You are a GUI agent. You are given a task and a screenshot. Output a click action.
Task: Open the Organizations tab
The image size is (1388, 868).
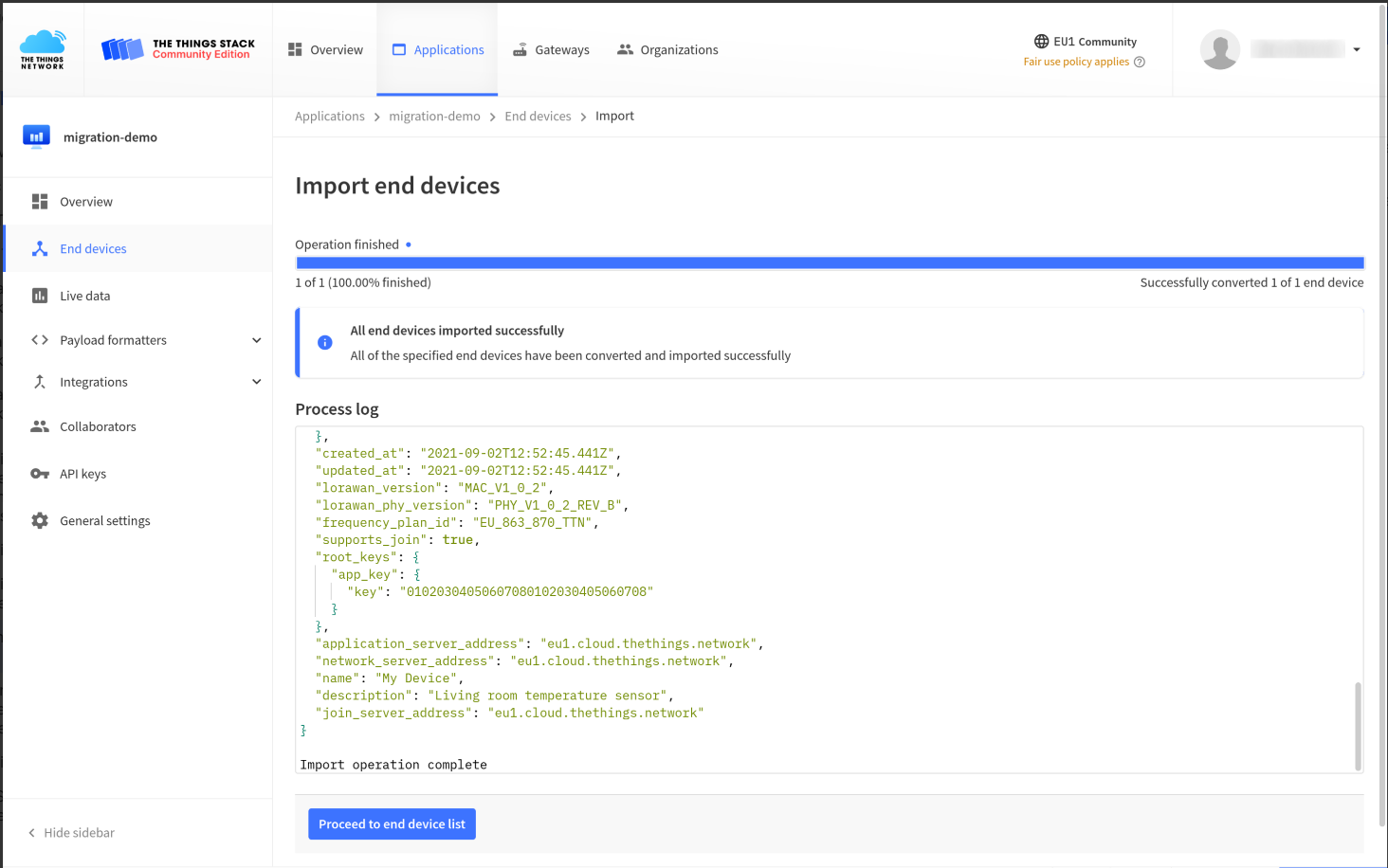tap(667, 49)
